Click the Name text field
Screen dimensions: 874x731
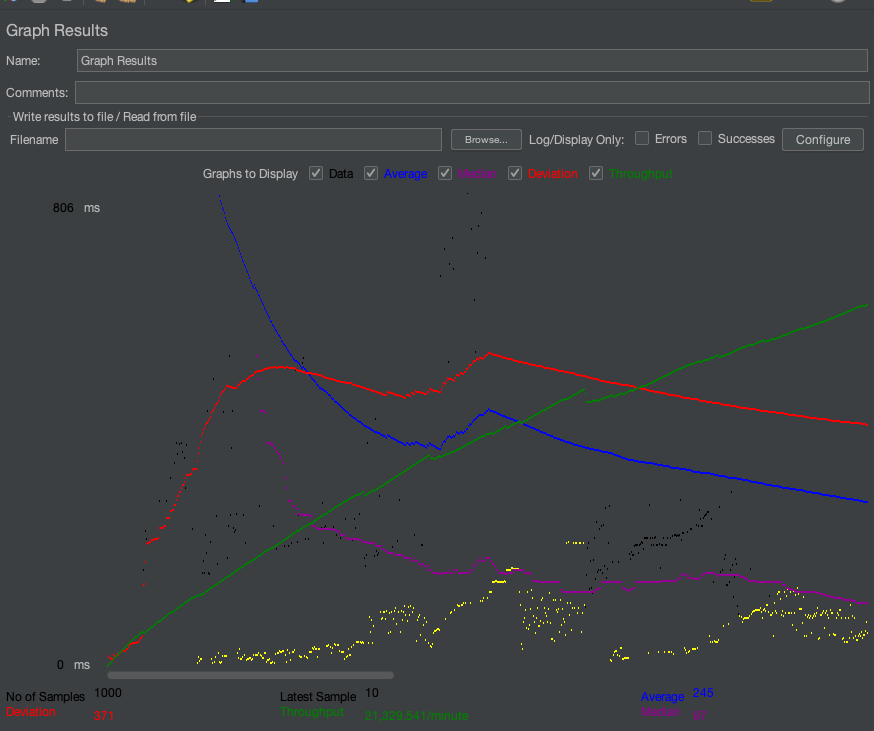pos(471,60)
